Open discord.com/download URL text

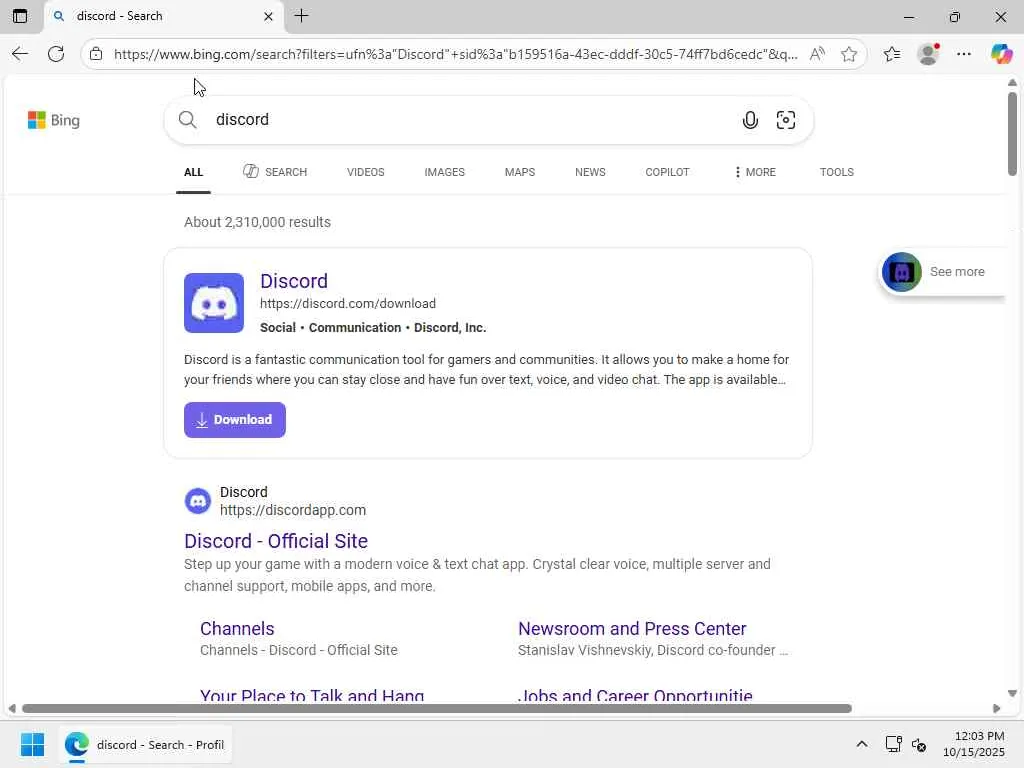348,304
